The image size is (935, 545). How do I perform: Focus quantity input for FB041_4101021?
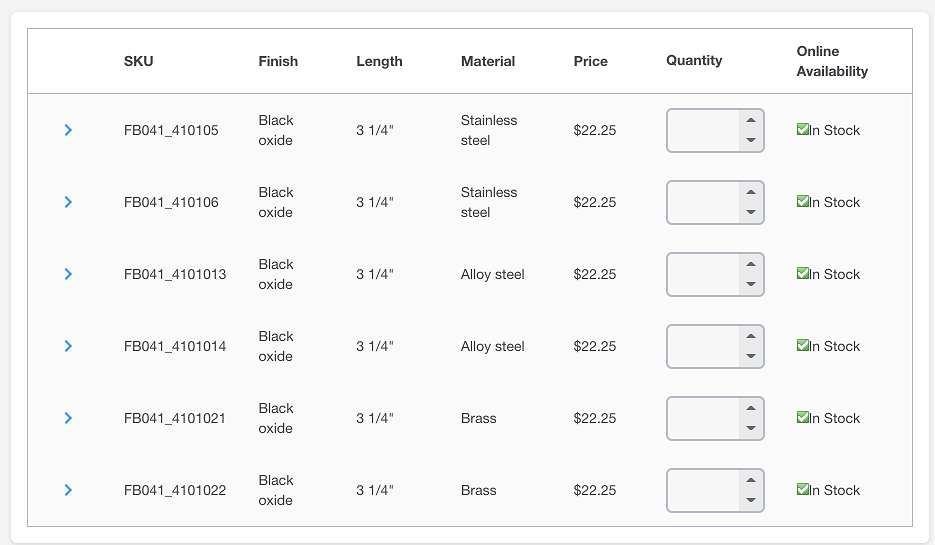click(703, 418)
